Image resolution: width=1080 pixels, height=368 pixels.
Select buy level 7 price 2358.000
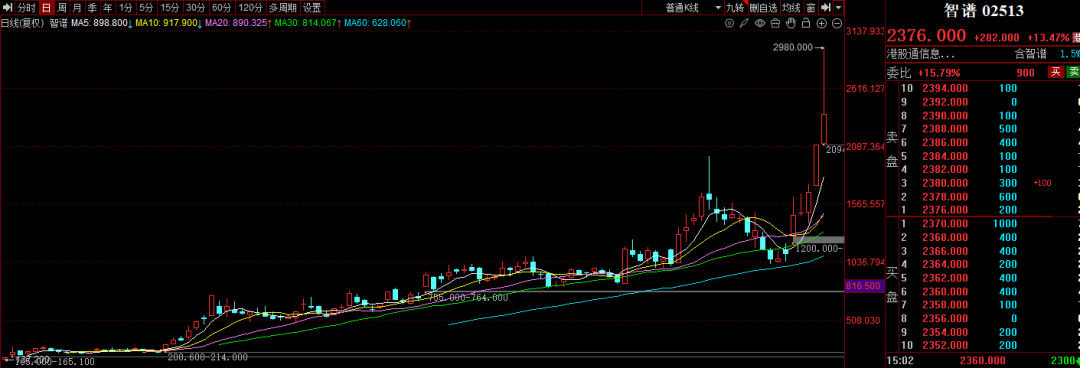click(x=945, y=305)
